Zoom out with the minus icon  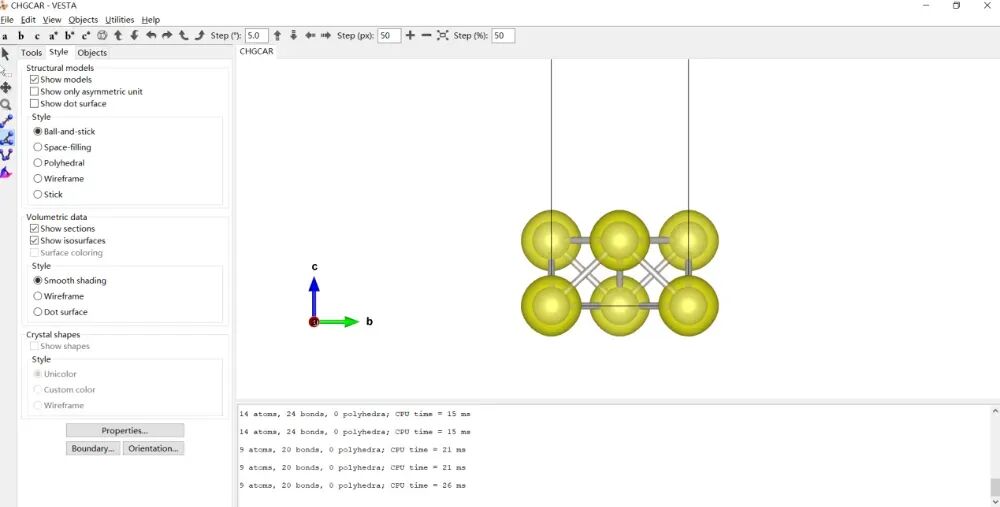click(427, 36)
